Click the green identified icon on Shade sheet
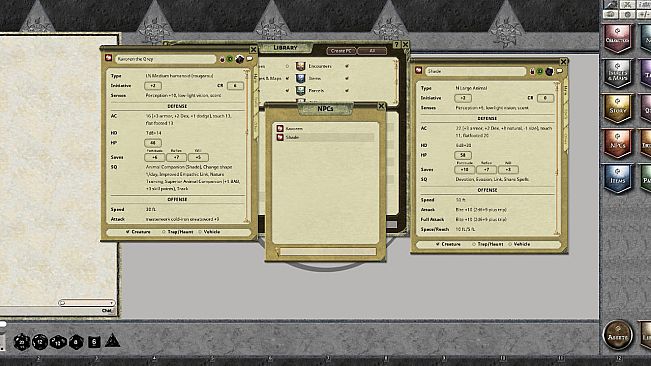This screenshot has width=651, height=366. pyautogui.click(x=540, y=71)
